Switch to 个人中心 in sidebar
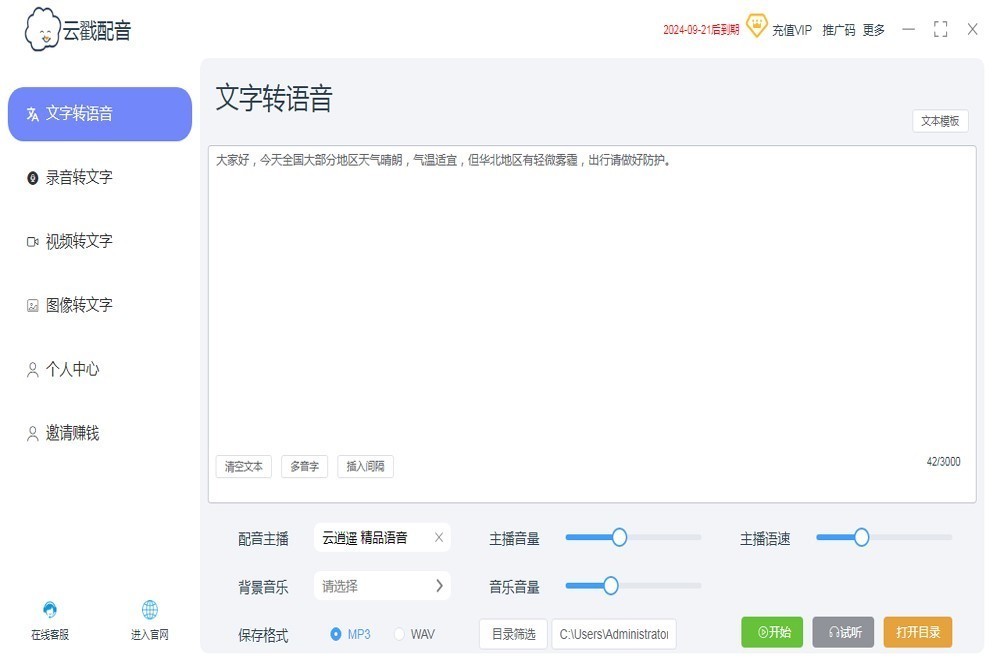1000x666 pixels. [x=72, y=369]
